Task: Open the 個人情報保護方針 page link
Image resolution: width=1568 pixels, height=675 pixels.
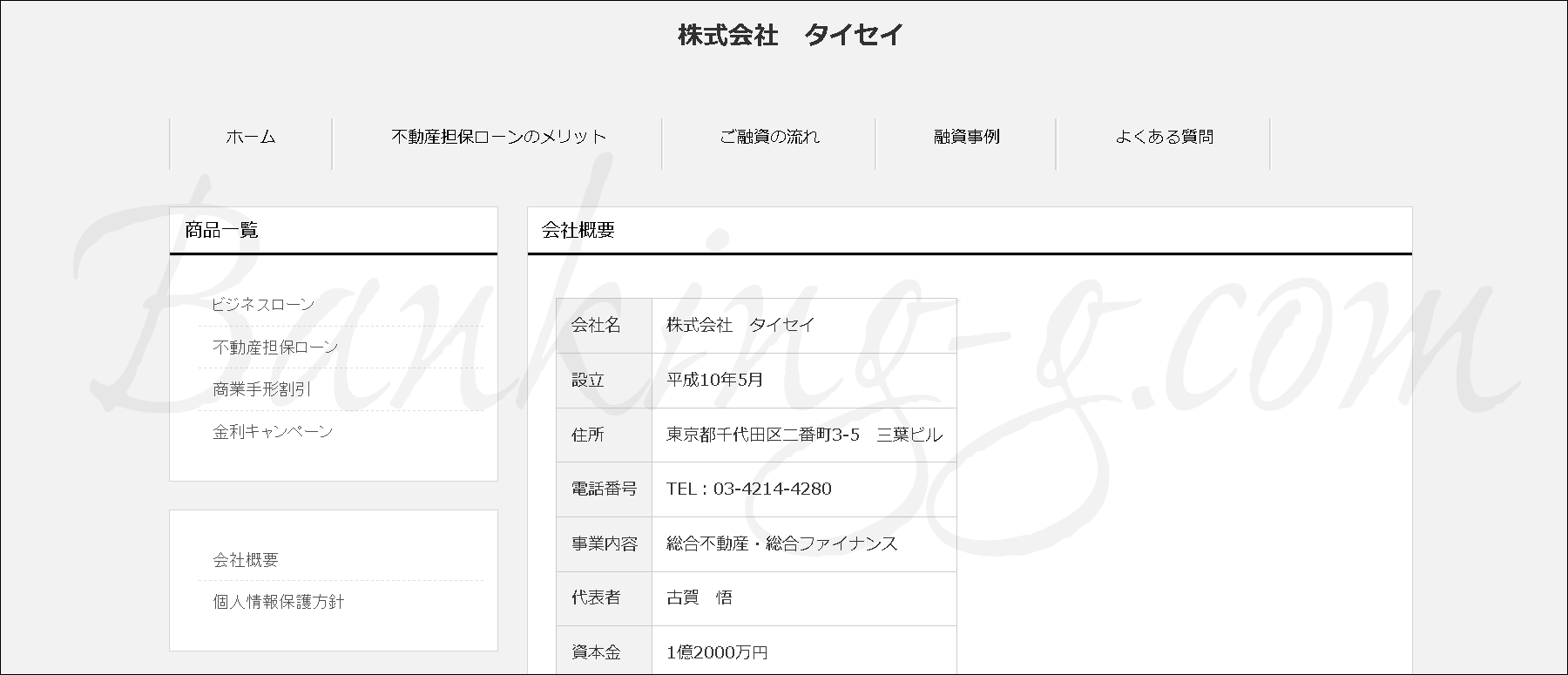Action: (279, 602)
